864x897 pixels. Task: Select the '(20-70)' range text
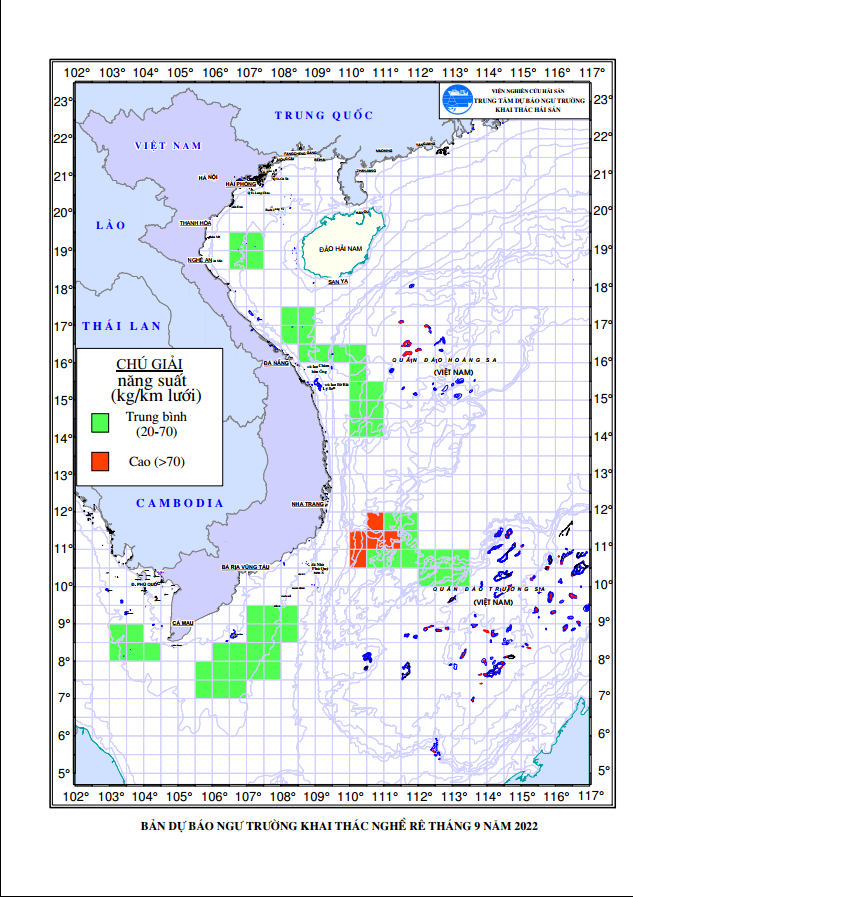[x=156, y=431]
